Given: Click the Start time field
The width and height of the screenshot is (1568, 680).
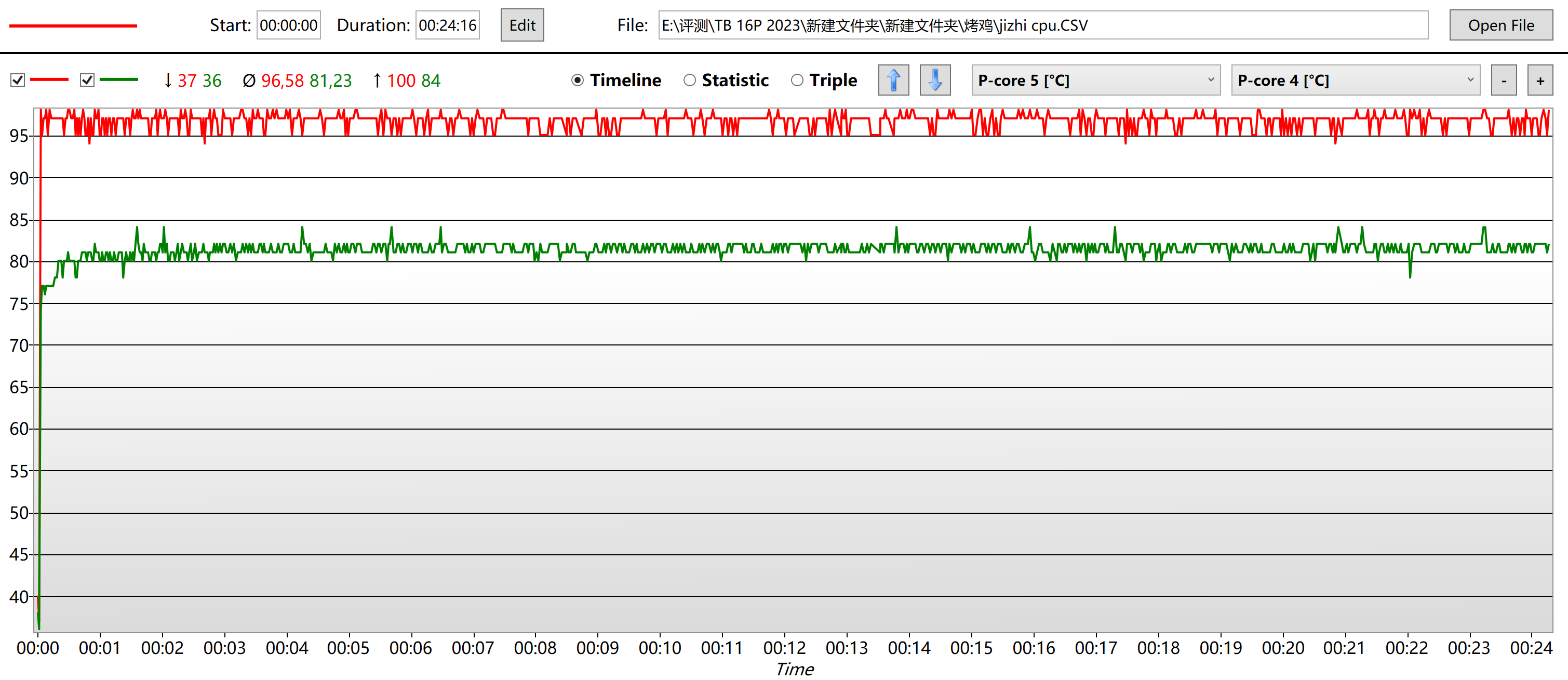Looking at the screenshot, I should pos(289,25).
